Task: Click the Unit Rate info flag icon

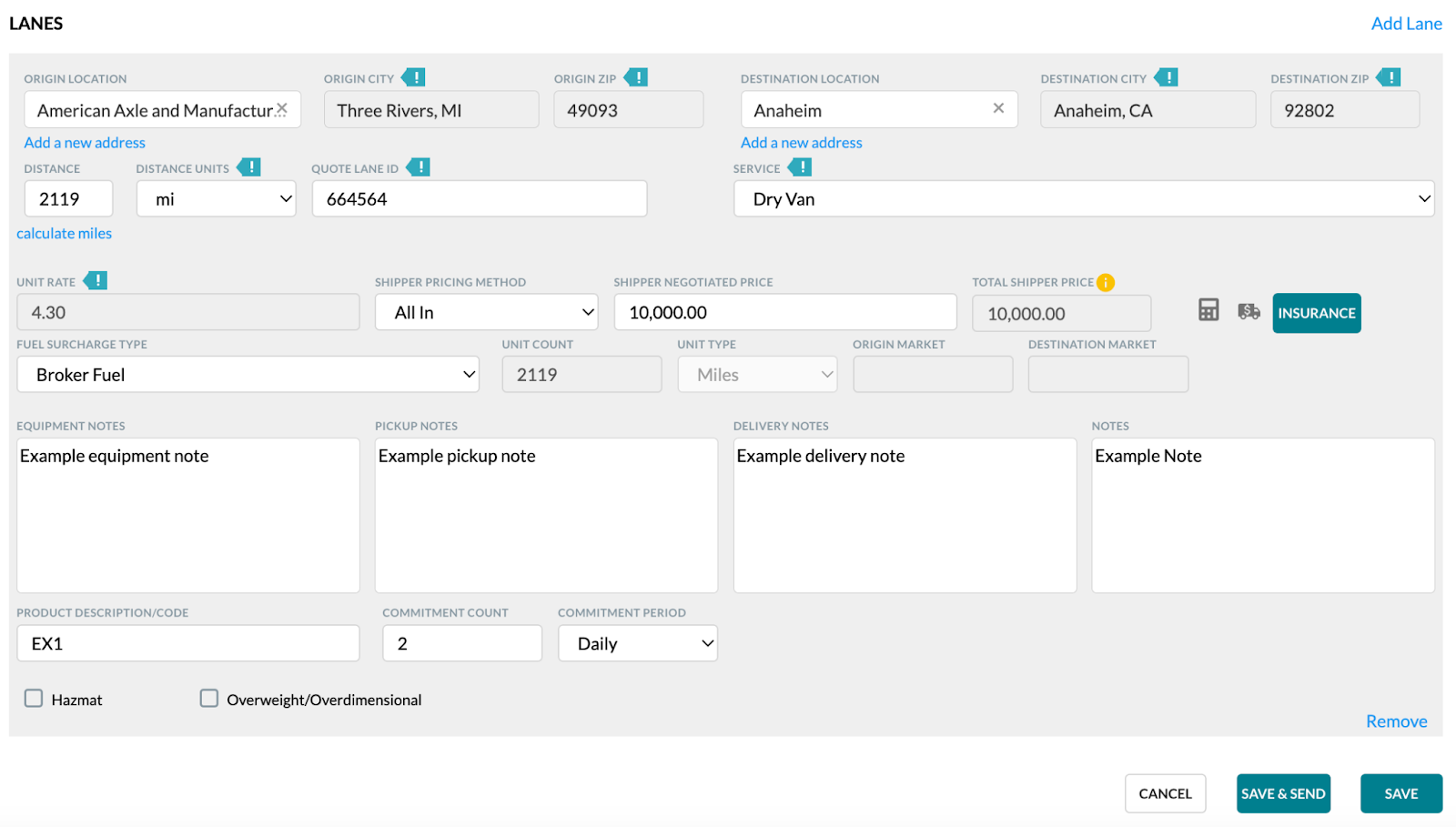Action: pos(95,280)
